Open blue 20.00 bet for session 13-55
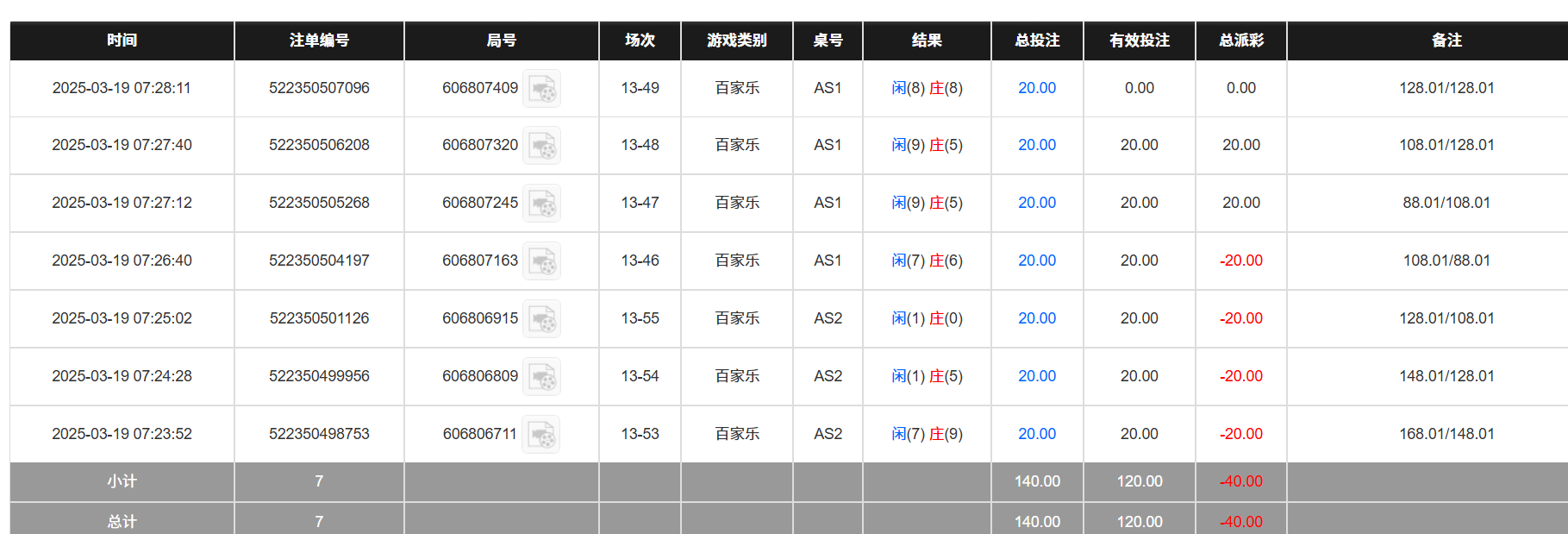Image resolution: width=1568 pixels, height=534 pixels. click(1036, 318)
